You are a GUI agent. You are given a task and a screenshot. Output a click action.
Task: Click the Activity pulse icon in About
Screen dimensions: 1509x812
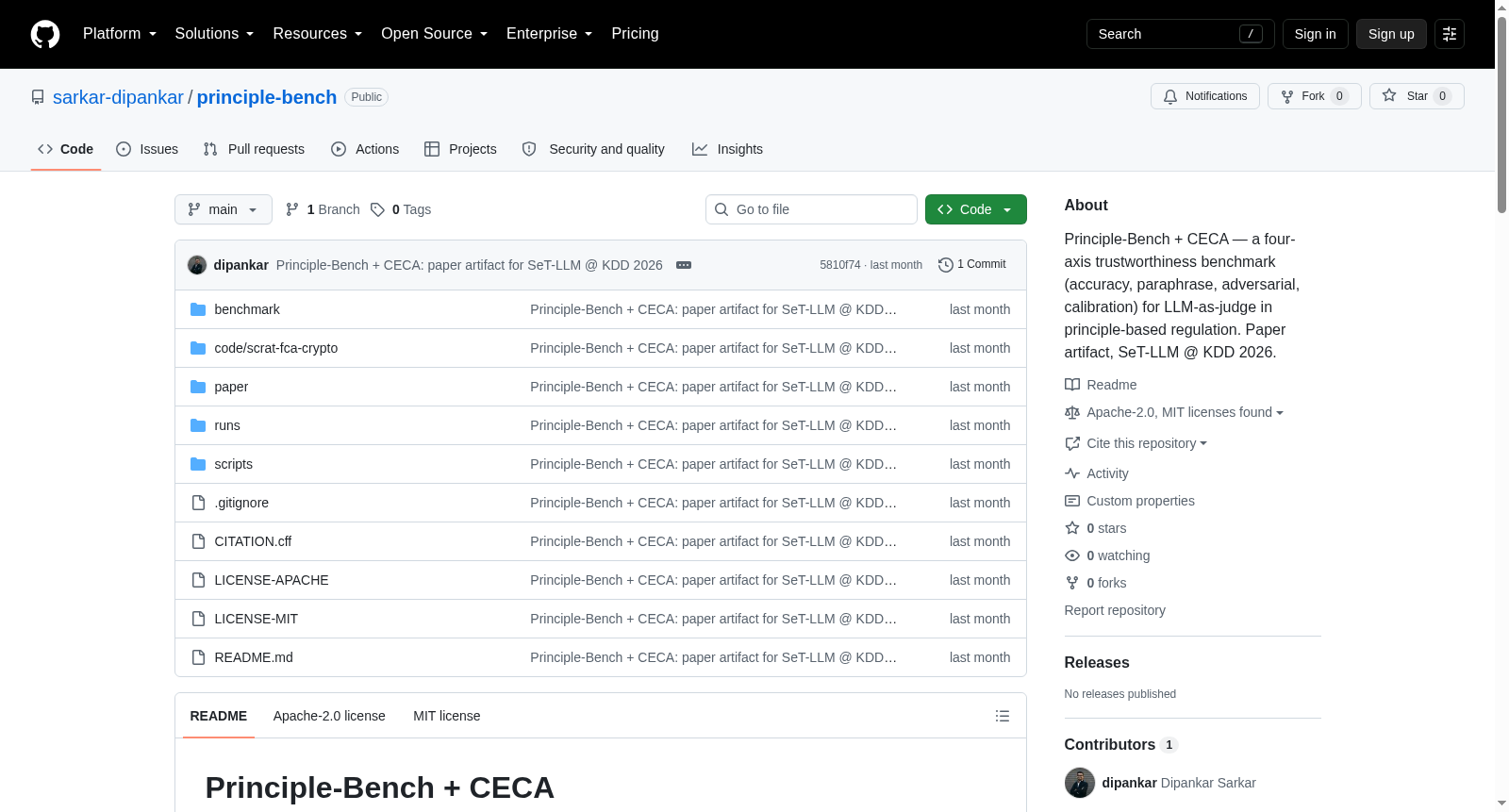[1072, 473]
